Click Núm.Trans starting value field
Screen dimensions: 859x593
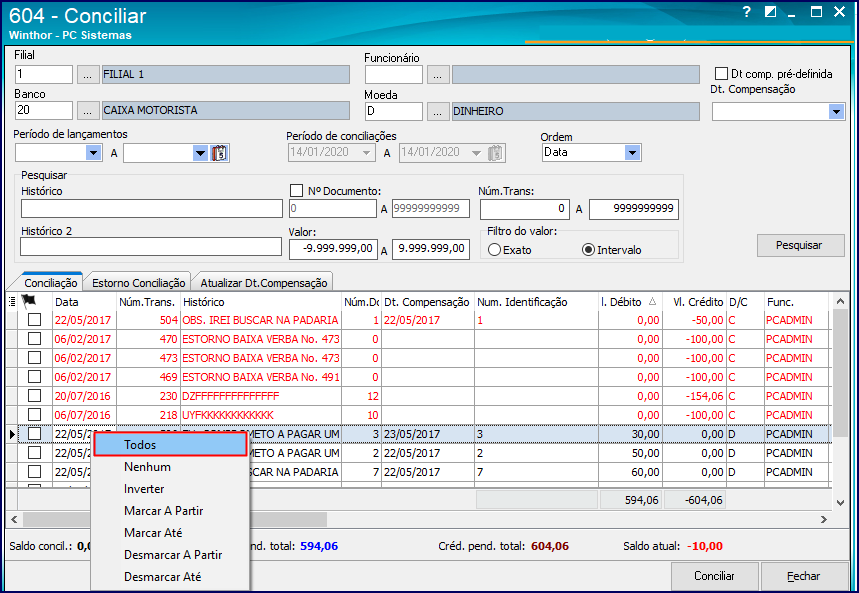(x=525, y=209)
